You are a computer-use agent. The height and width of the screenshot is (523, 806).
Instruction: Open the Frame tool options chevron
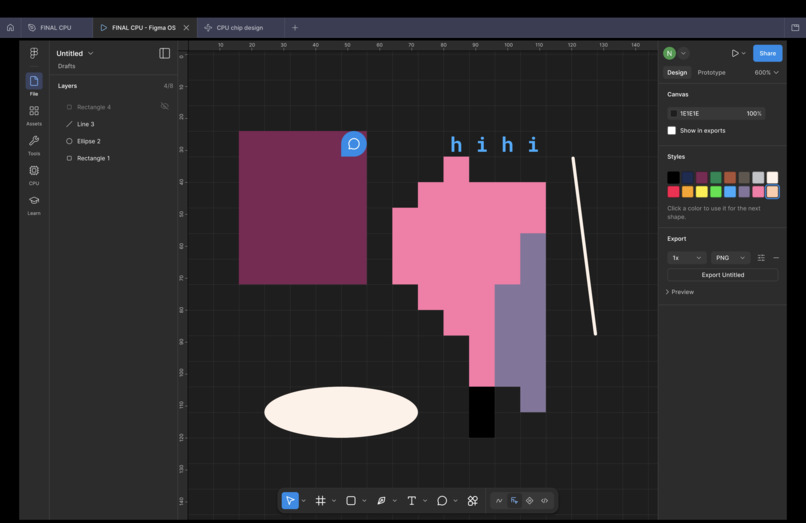point(334,501)
